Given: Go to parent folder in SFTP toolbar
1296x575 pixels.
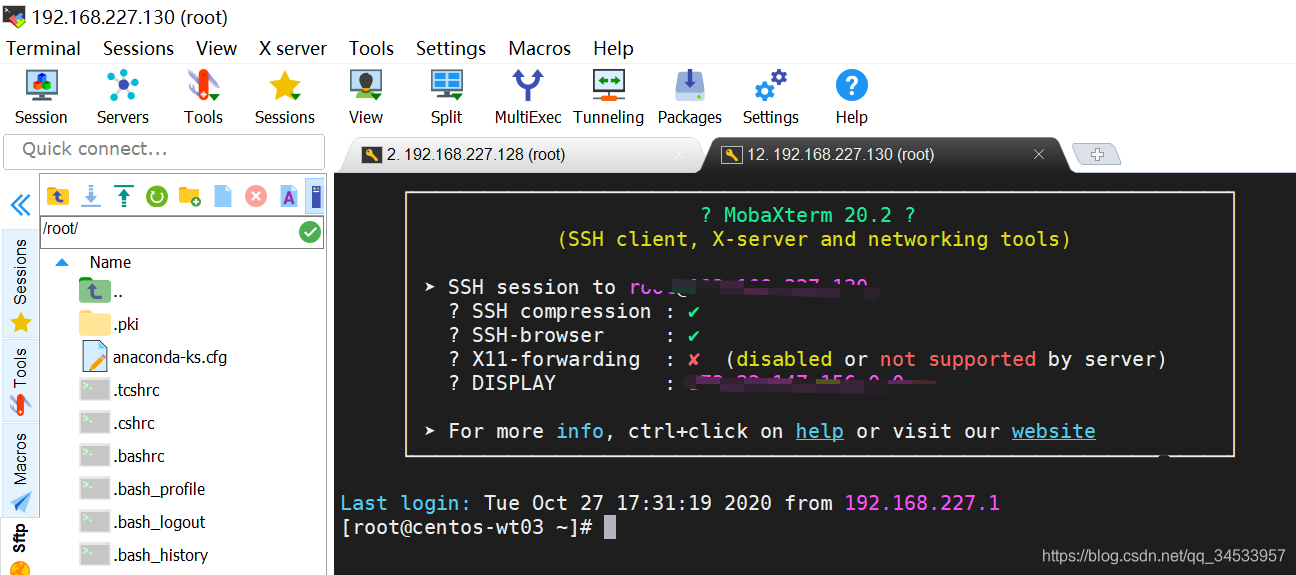Looking at the screenshot, I should coord(58,196).
